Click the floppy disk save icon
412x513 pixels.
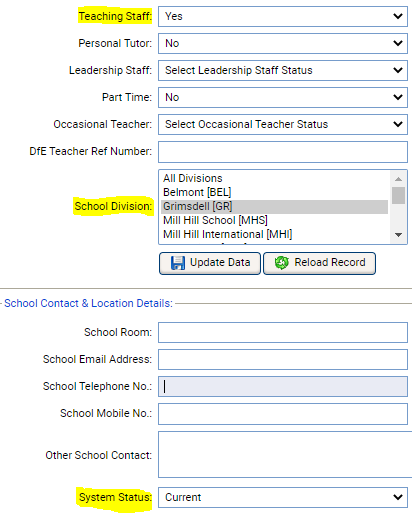coord(178,263)
